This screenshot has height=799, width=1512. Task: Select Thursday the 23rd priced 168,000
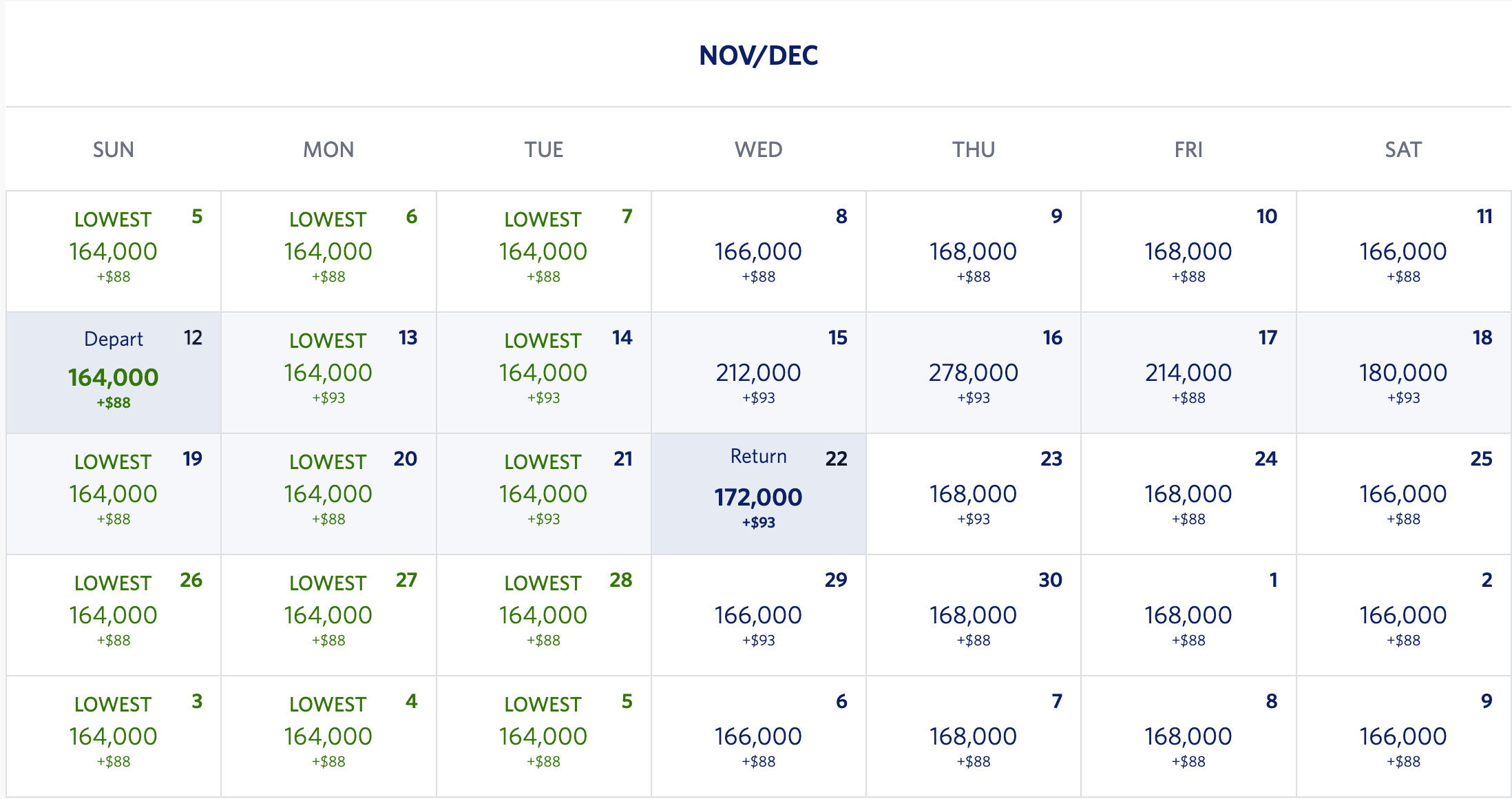pyautogui.click(x=973, y=494)
